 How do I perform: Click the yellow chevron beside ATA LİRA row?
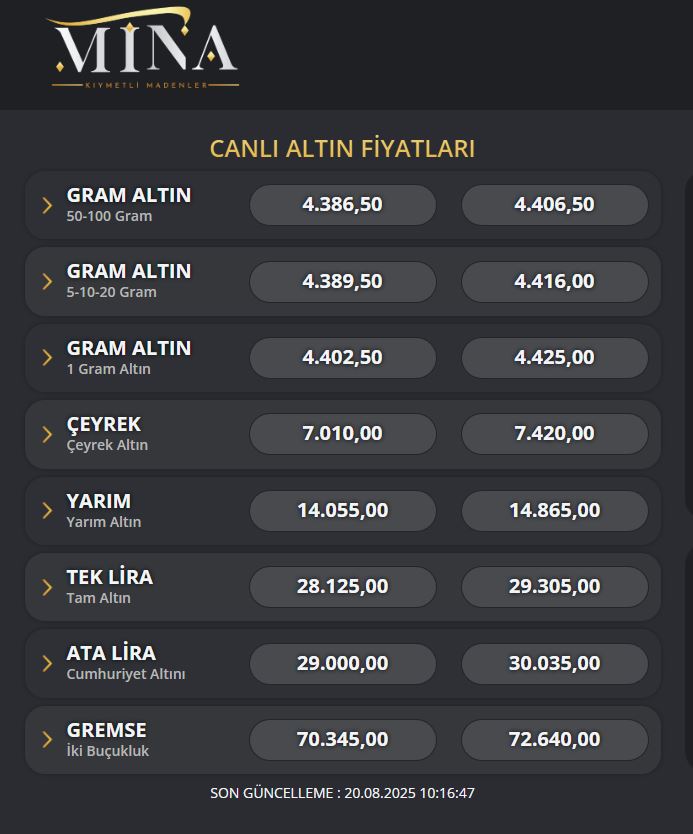pyautogui.click(x=46, y=663)
